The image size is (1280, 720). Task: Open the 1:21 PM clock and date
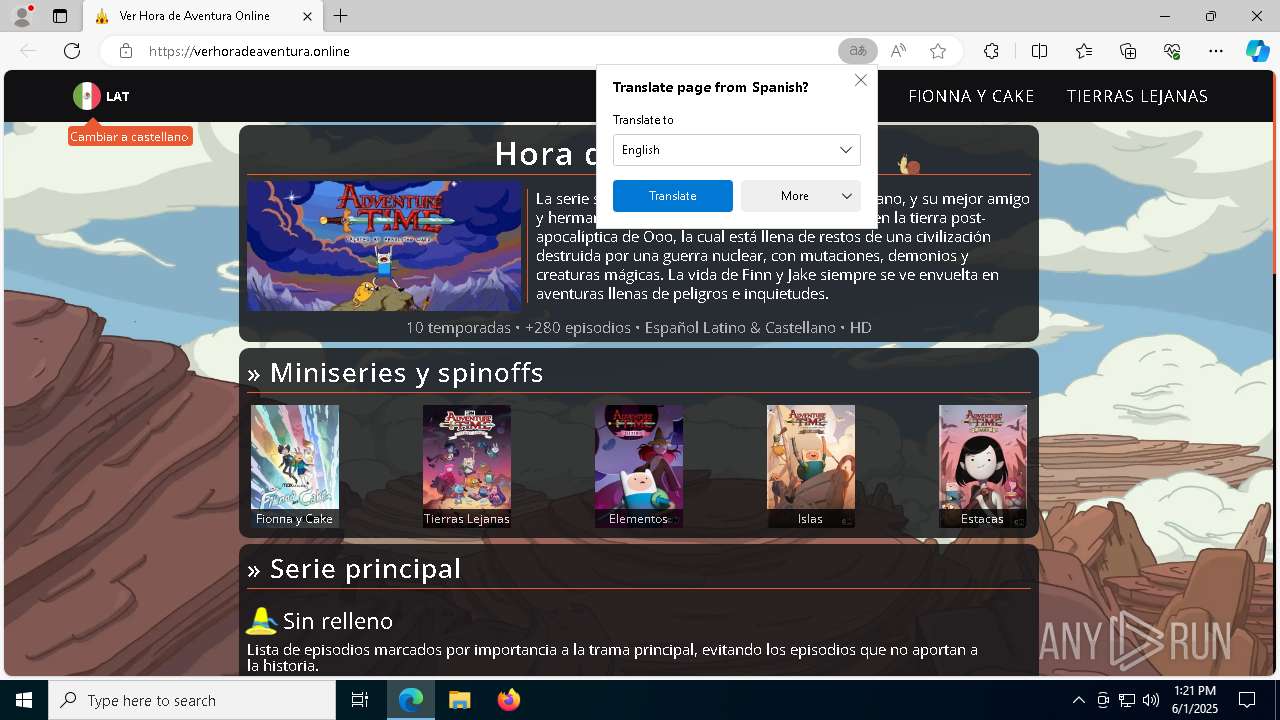[x=1194, y=700]
